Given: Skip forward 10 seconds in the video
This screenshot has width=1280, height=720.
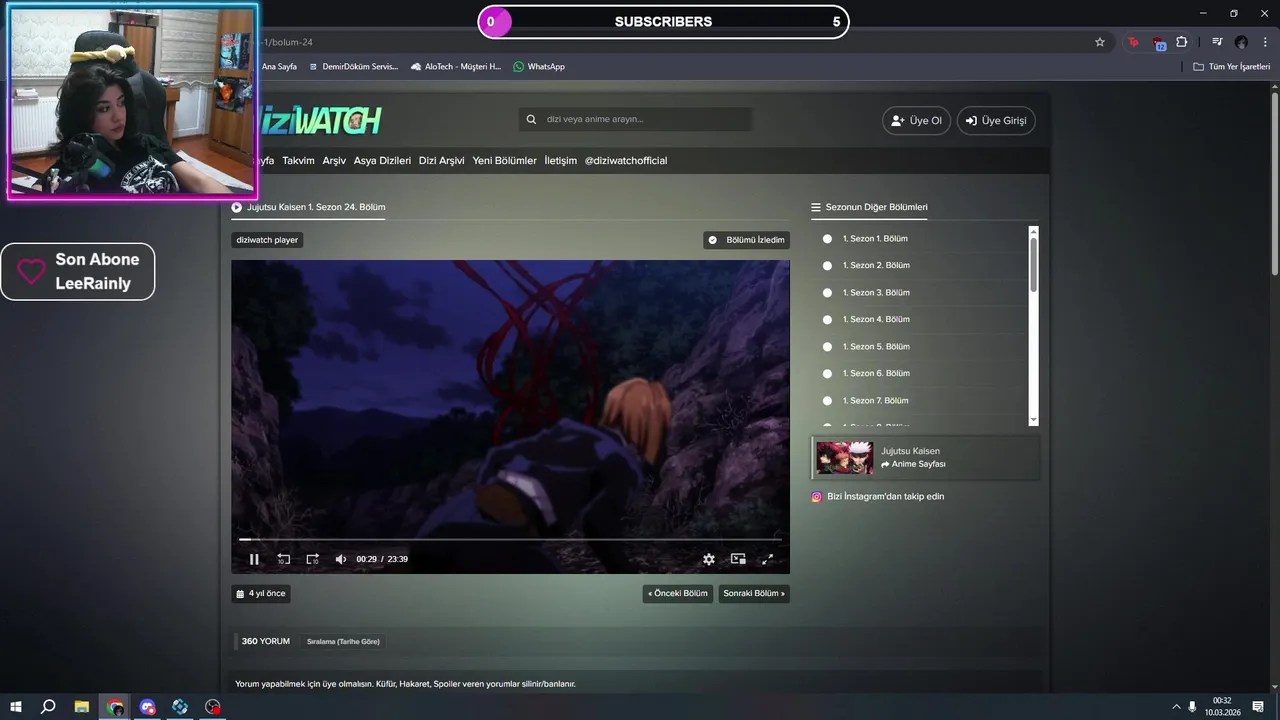Looking at the screenshot, I should coord(312,559).
